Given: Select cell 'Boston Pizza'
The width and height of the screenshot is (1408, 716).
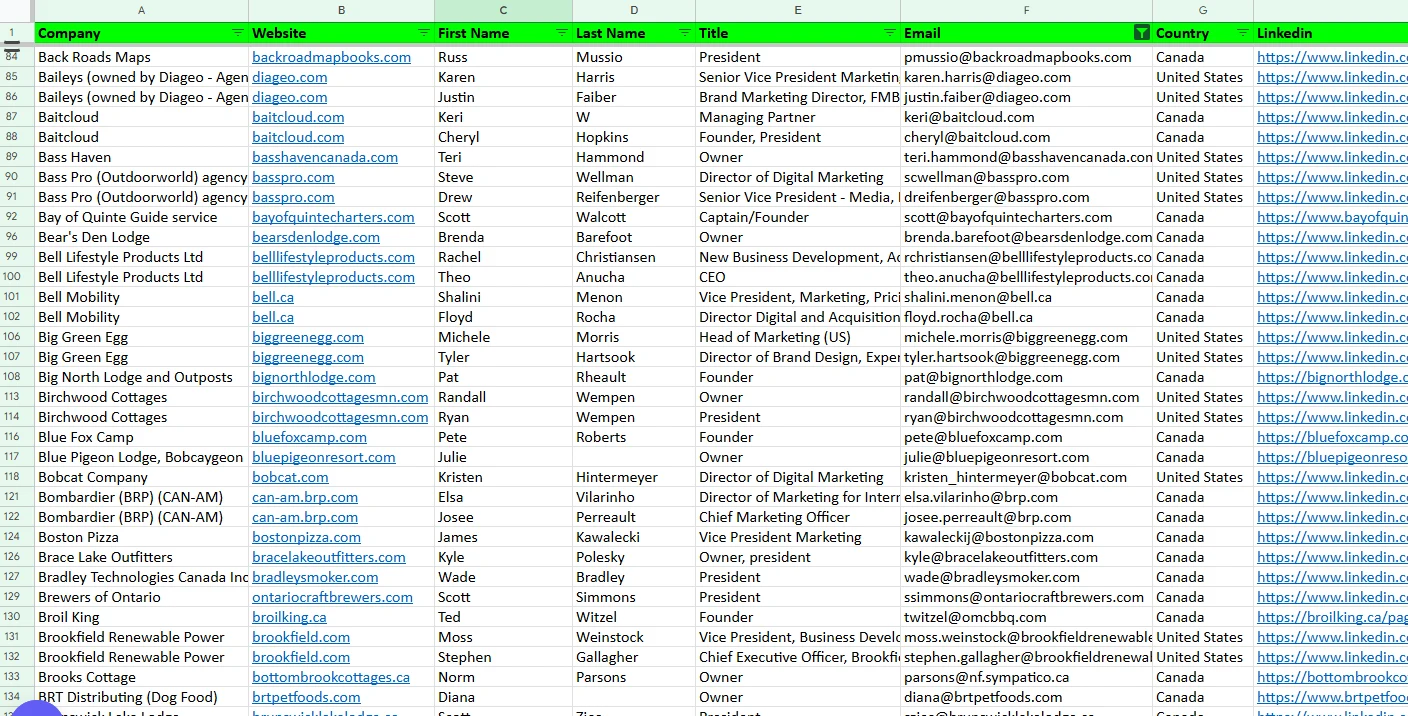Looking at the screenshot, I should pyautogui.click(x=141, y=537).
